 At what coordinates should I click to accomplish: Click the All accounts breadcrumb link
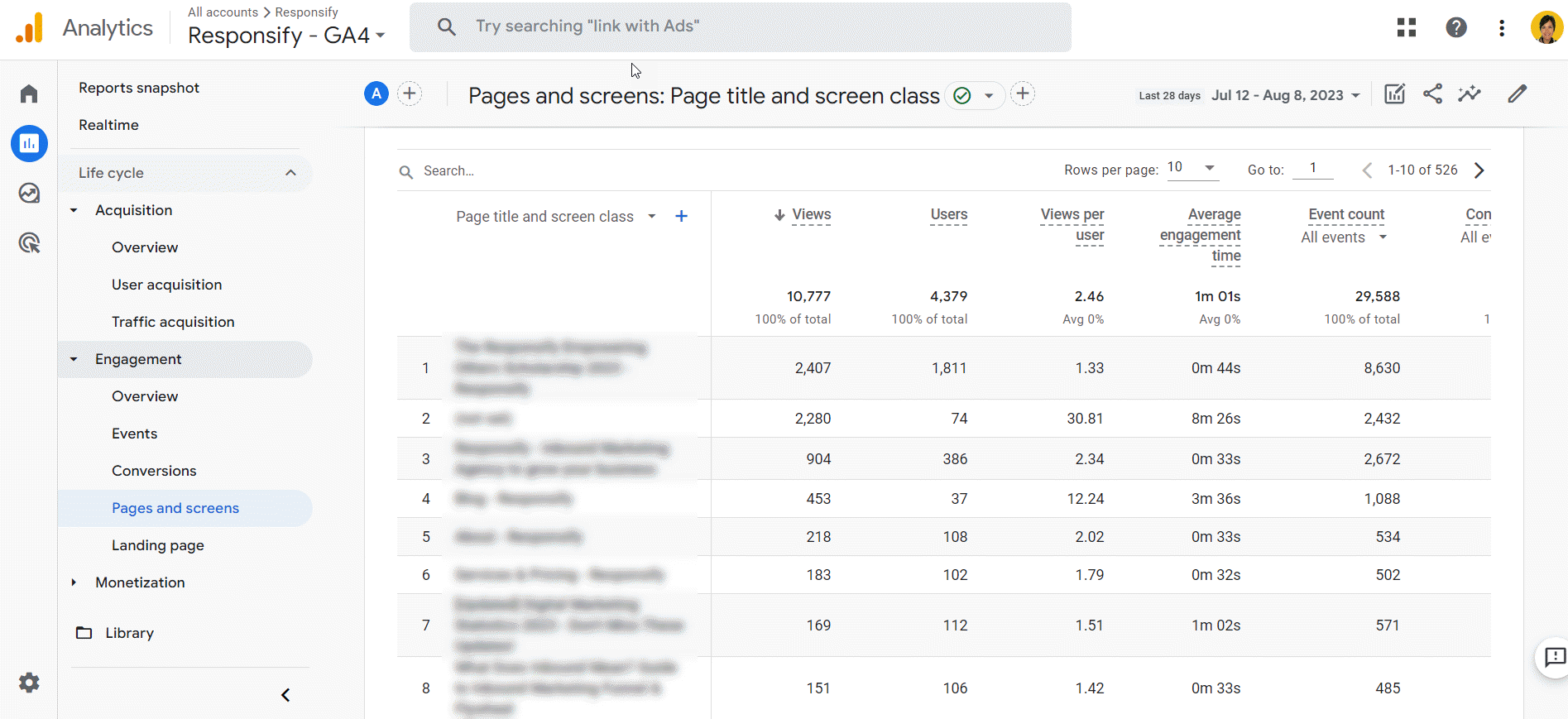pos(223,12)
